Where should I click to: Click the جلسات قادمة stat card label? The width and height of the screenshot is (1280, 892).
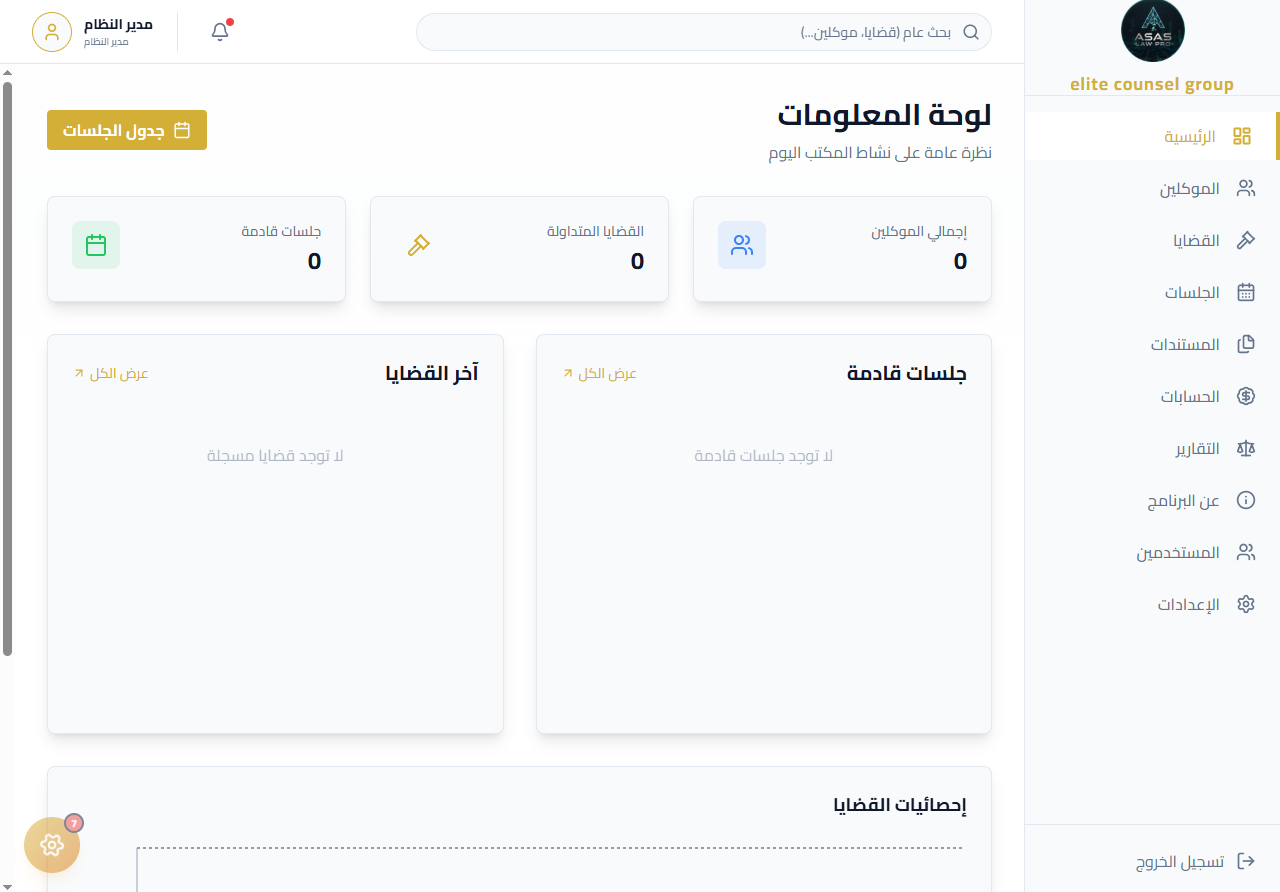(281, 231)
